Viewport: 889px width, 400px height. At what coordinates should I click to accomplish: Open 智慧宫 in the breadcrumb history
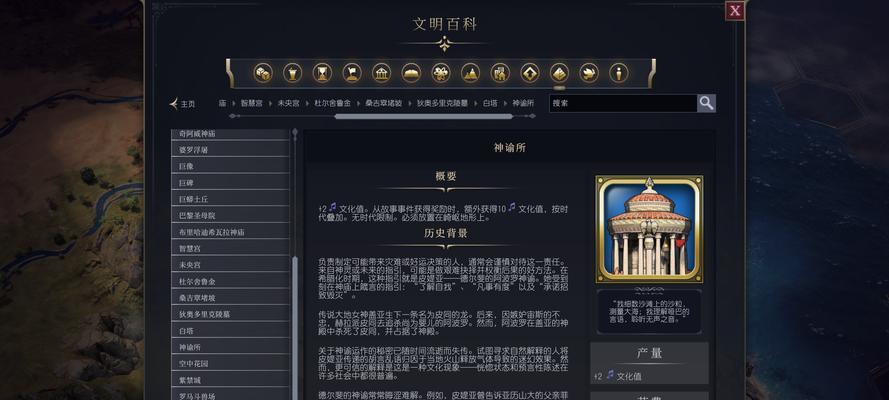point(252,103)
